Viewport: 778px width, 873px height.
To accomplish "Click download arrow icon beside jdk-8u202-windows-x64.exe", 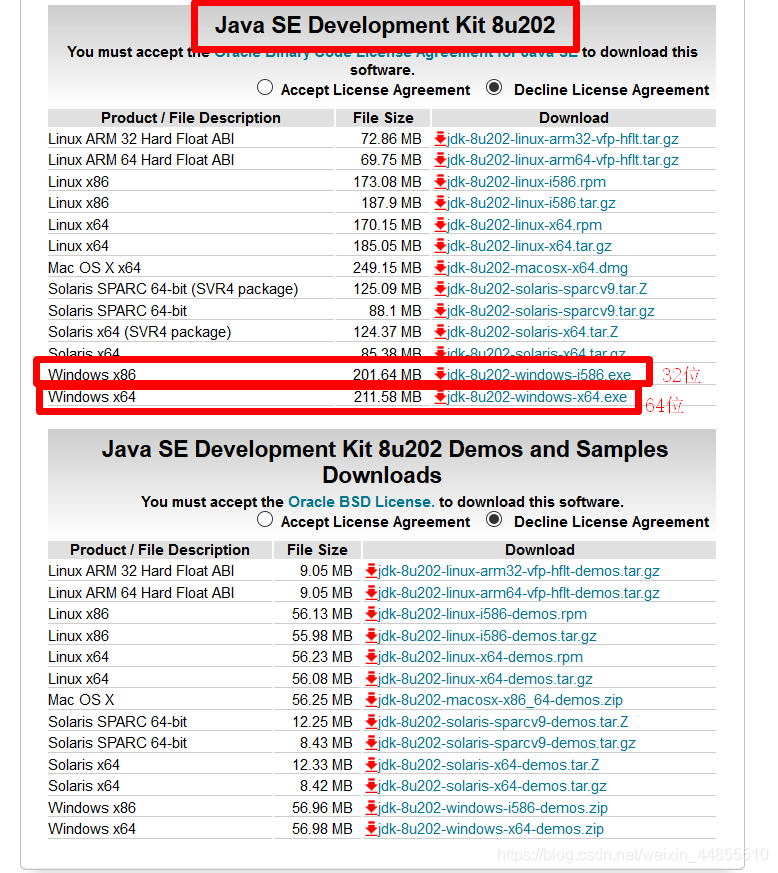I will [441, 397].
